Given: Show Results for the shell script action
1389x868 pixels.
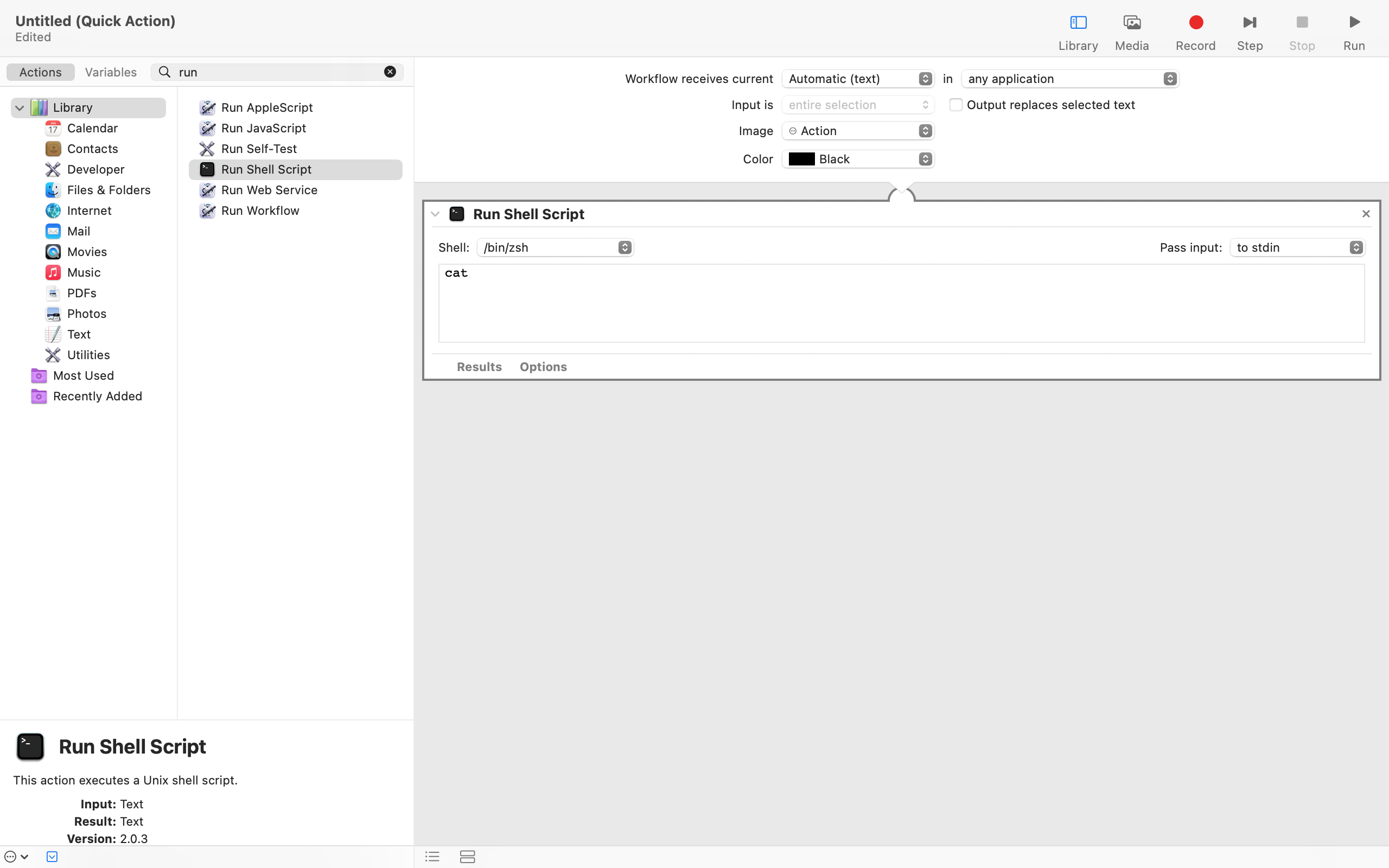Looking at the screenshot, I should (479, 367).
